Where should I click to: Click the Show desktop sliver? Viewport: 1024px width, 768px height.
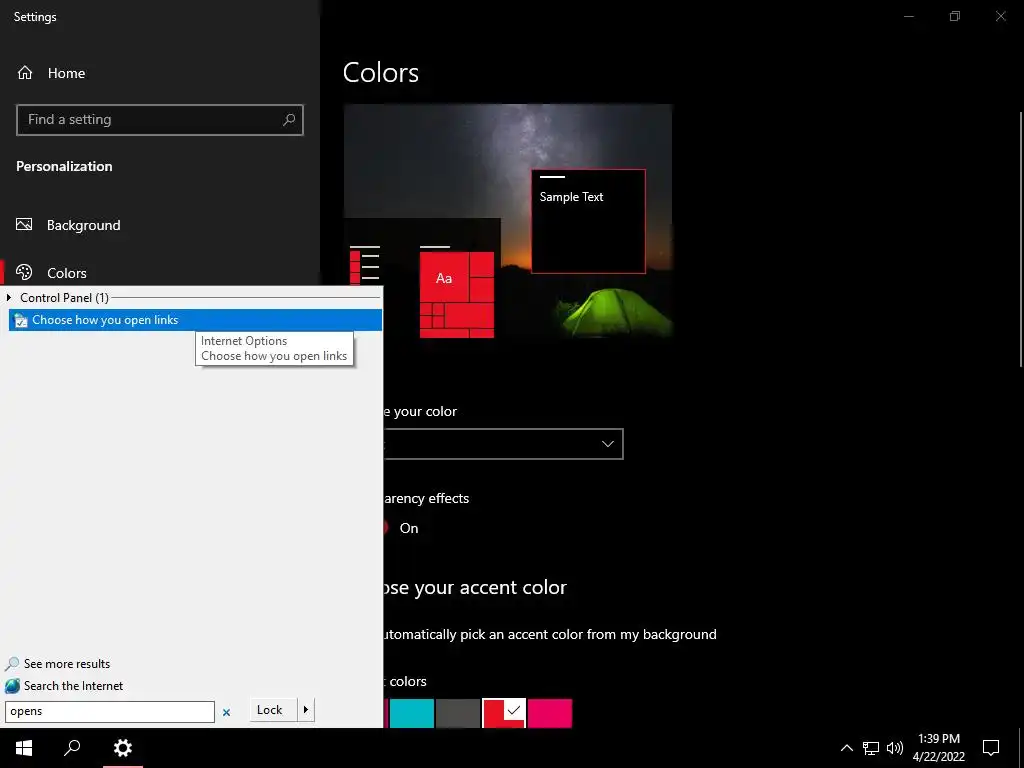coord(1021,748)
